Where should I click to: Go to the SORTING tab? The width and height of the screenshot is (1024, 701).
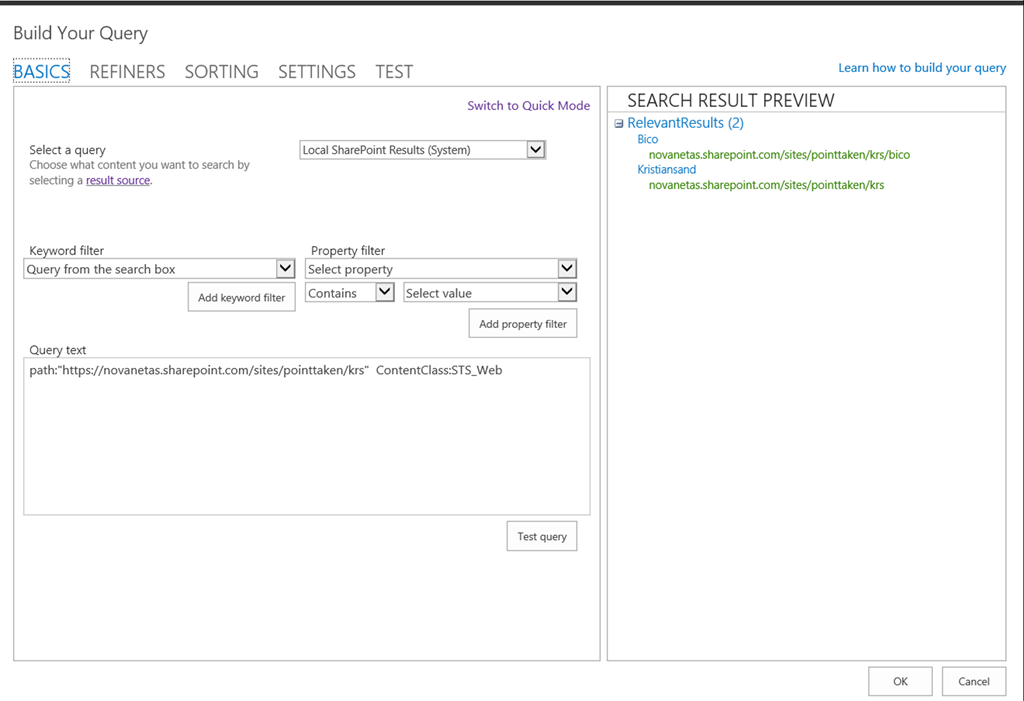pyautogui.click(x=221, y=72)
